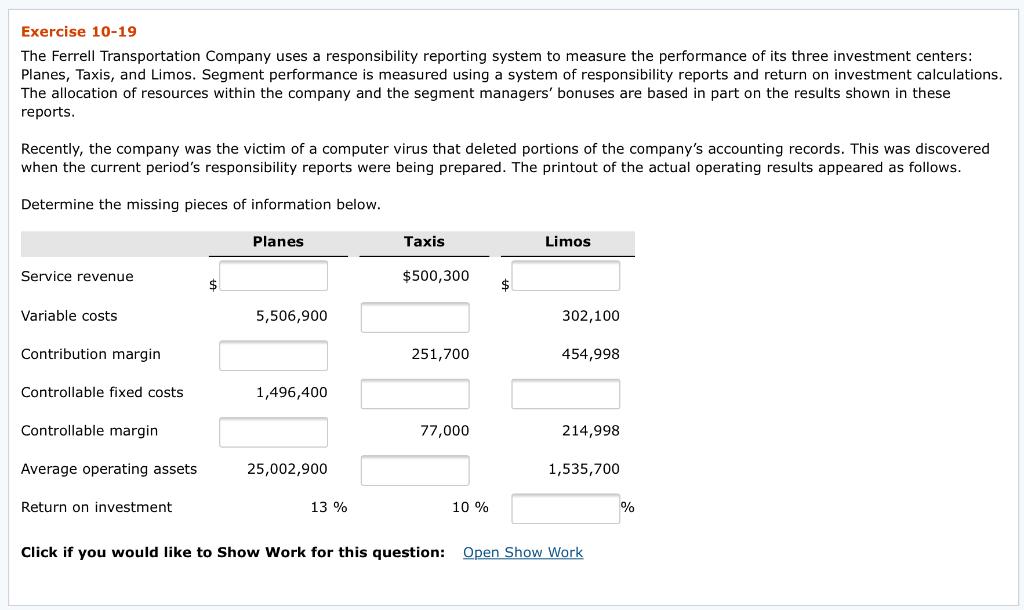Focus the Limos Return on investment field
The width and height of the screenshot is (1024, 610).
coord(566,509)
